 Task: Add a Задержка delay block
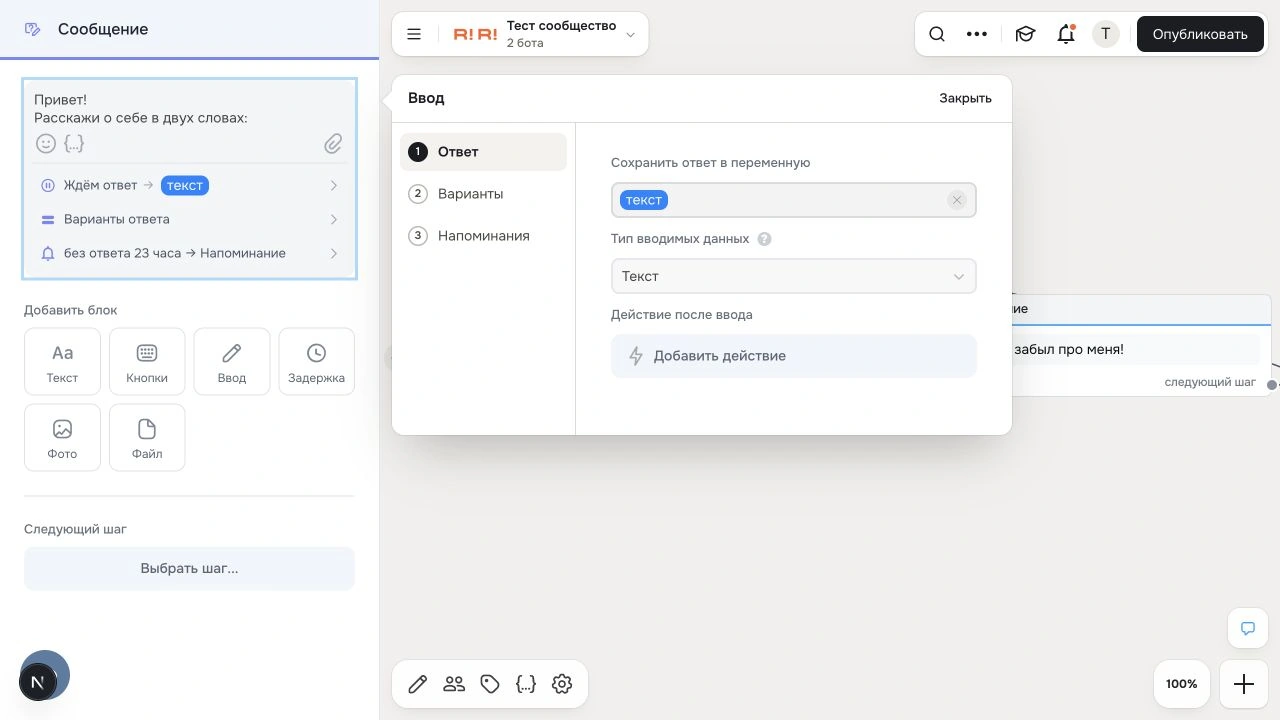point(316,361)
